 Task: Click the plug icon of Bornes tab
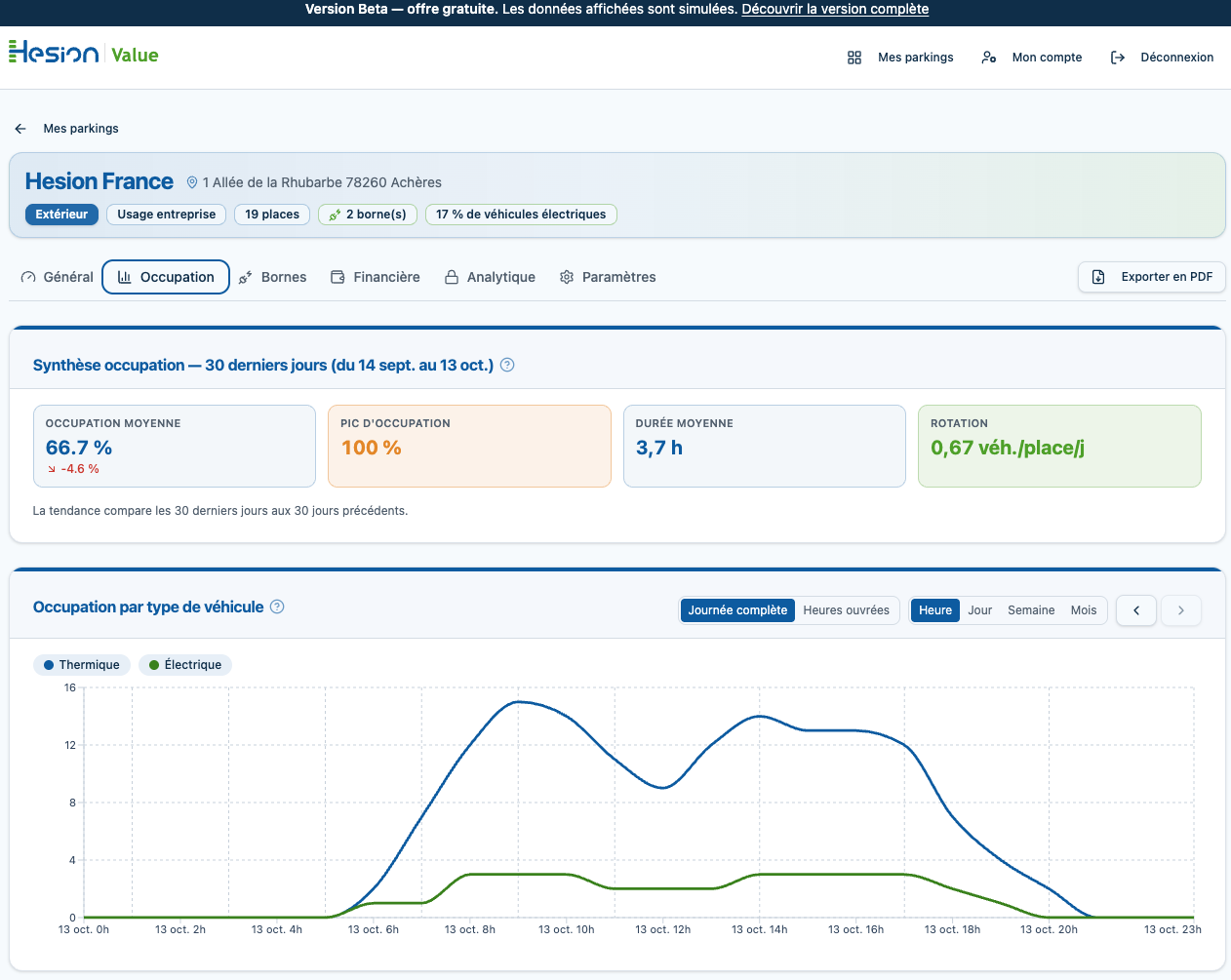(x=246, y=277)
